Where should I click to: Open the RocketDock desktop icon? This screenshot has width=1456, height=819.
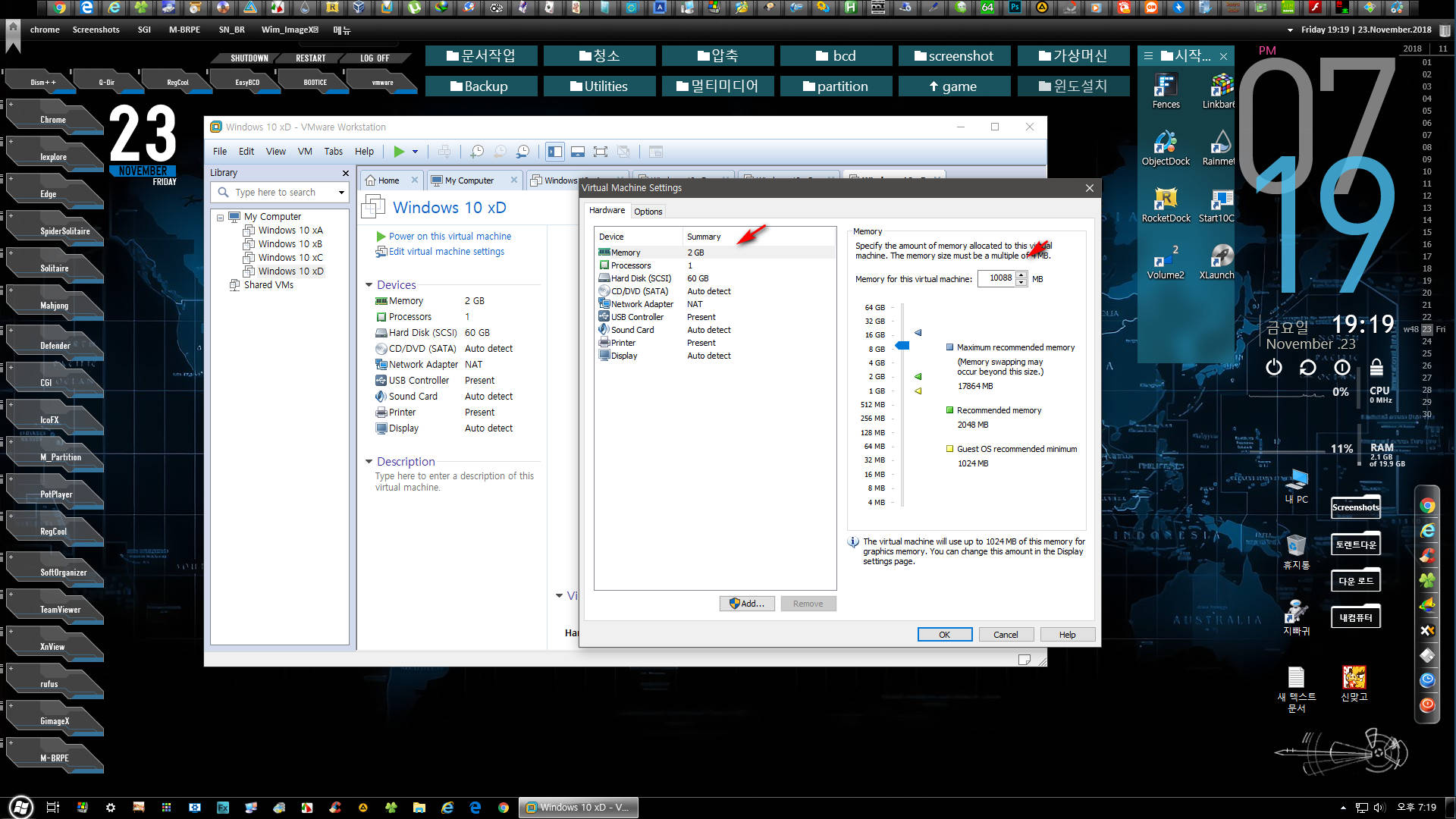pos(1166,205)
